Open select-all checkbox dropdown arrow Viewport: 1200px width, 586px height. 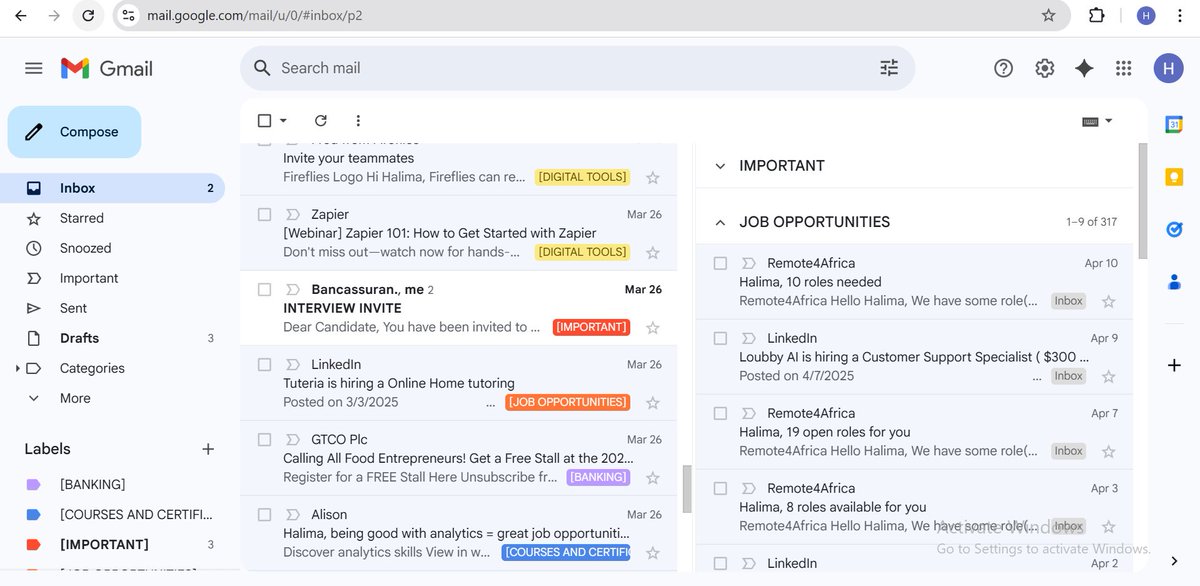[x=283, y=121]
